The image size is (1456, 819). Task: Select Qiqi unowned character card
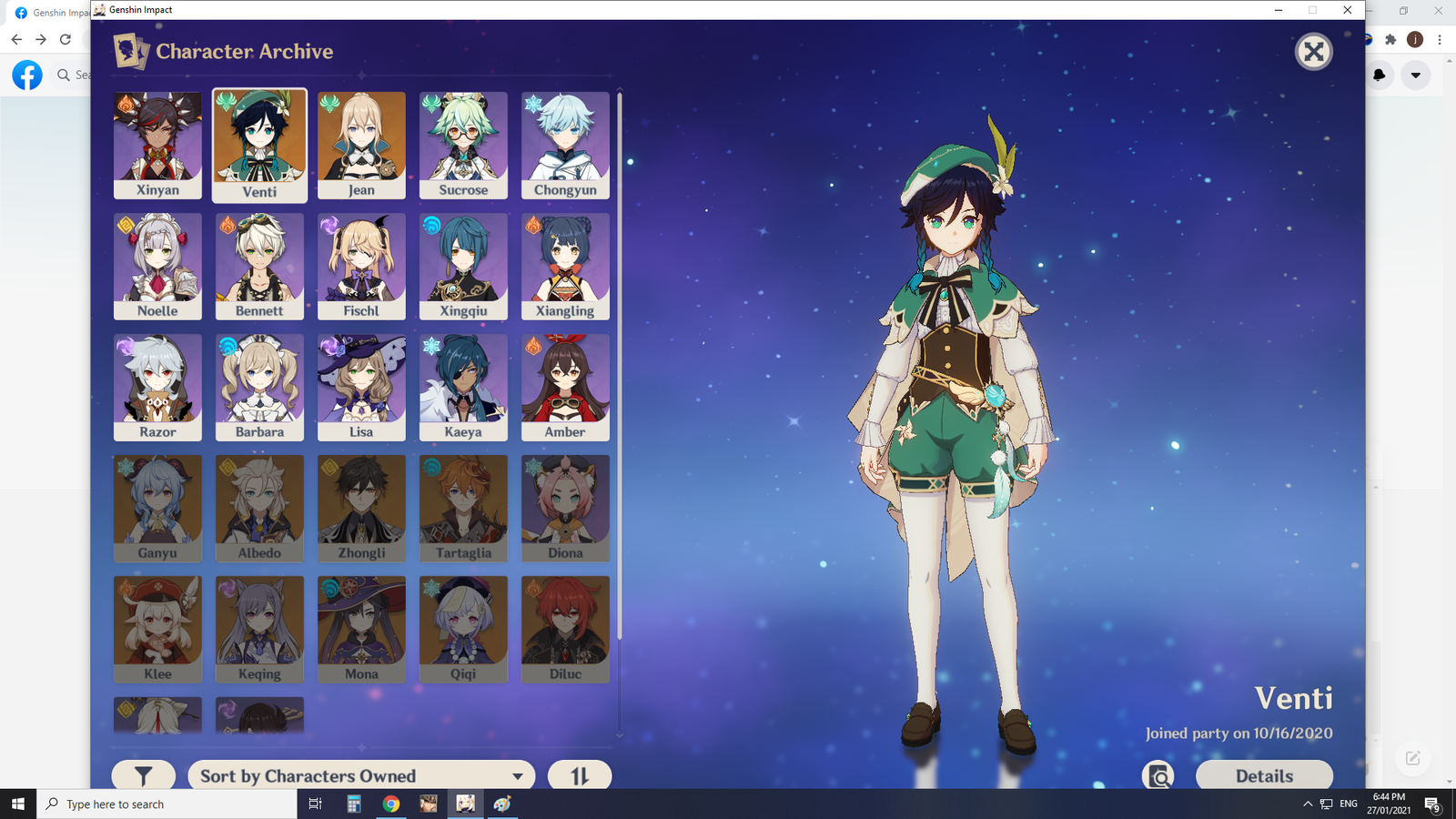pyautogui.click(x=463, y=630)
